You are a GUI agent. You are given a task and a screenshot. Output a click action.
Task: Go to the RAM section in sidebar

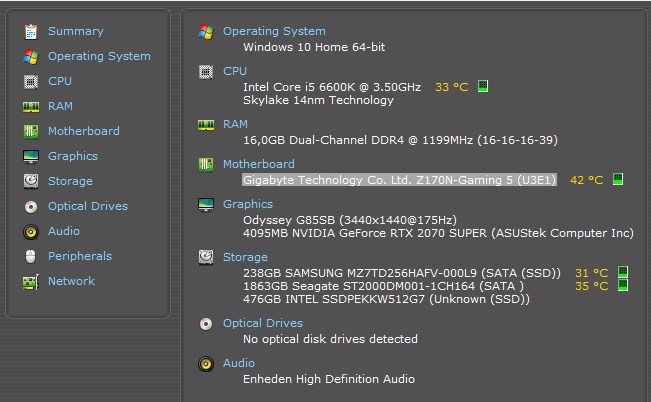tap(60, 106)
